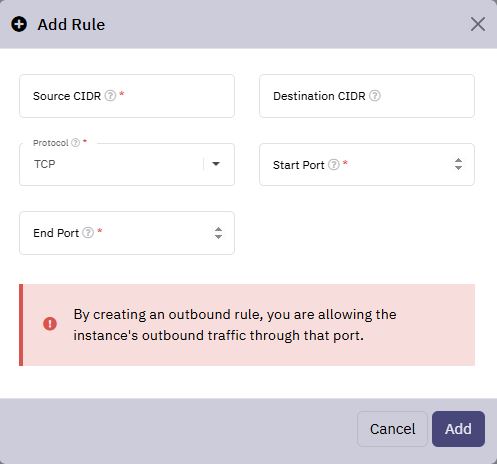
Task: Close the Add Rule dialog
Action: pyautogui.click(x=478, y=24)
